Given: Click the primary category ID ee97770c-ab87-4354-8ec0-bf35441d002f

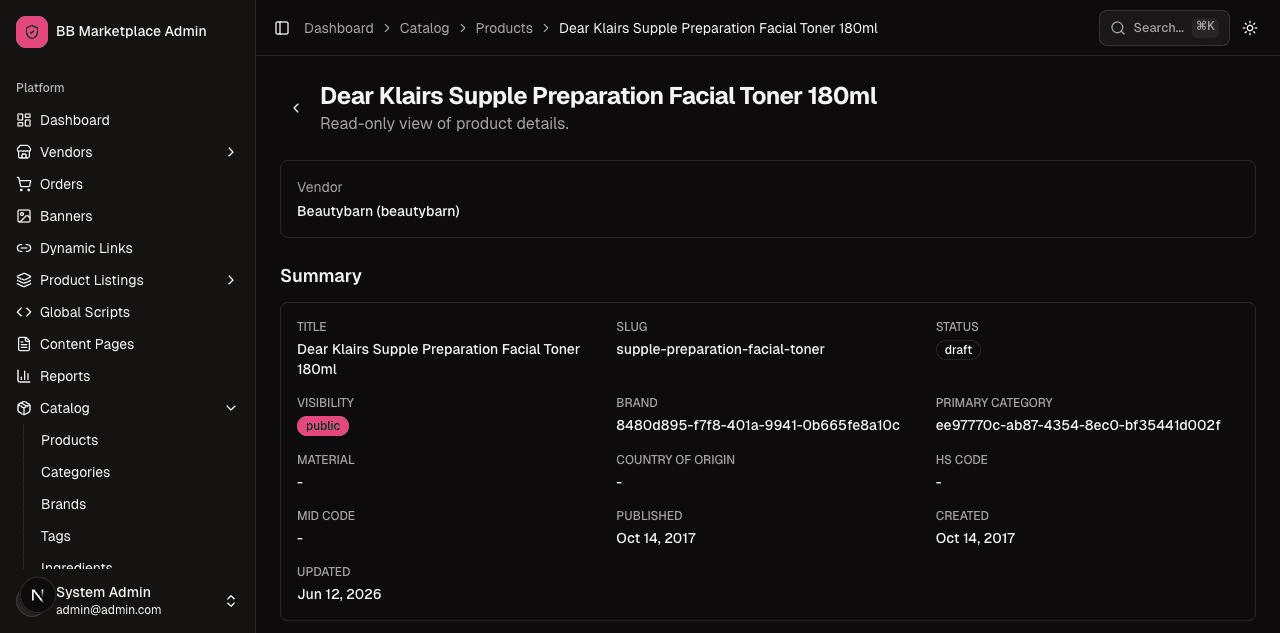Looking at the screenshot, I should (x=1078, y=425).
